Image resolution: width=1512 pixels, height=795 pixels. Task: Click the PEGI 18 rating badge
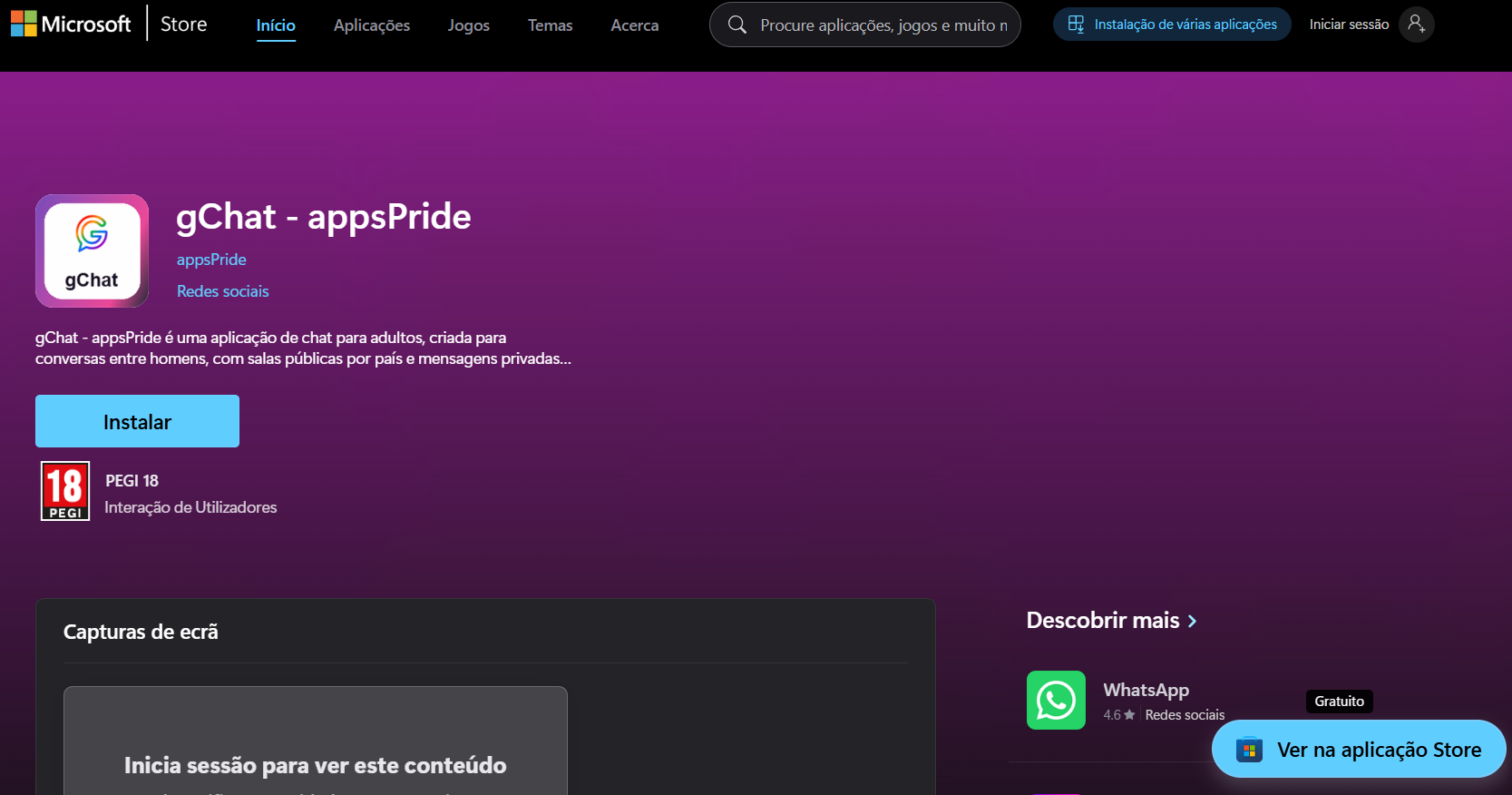(65, 491)
